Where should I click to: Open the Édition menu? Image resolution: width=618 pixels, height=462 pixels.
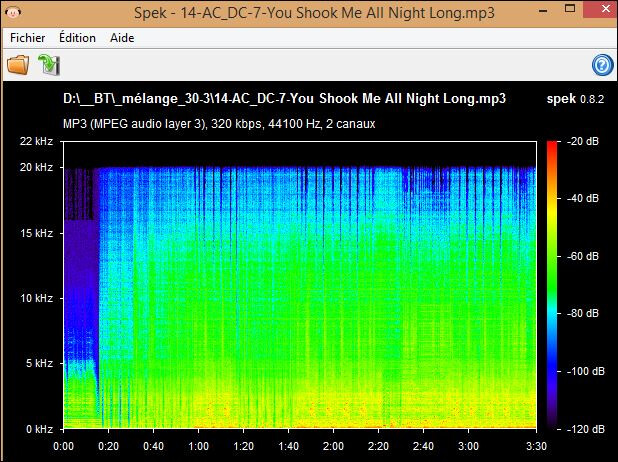tap(77, 38)
